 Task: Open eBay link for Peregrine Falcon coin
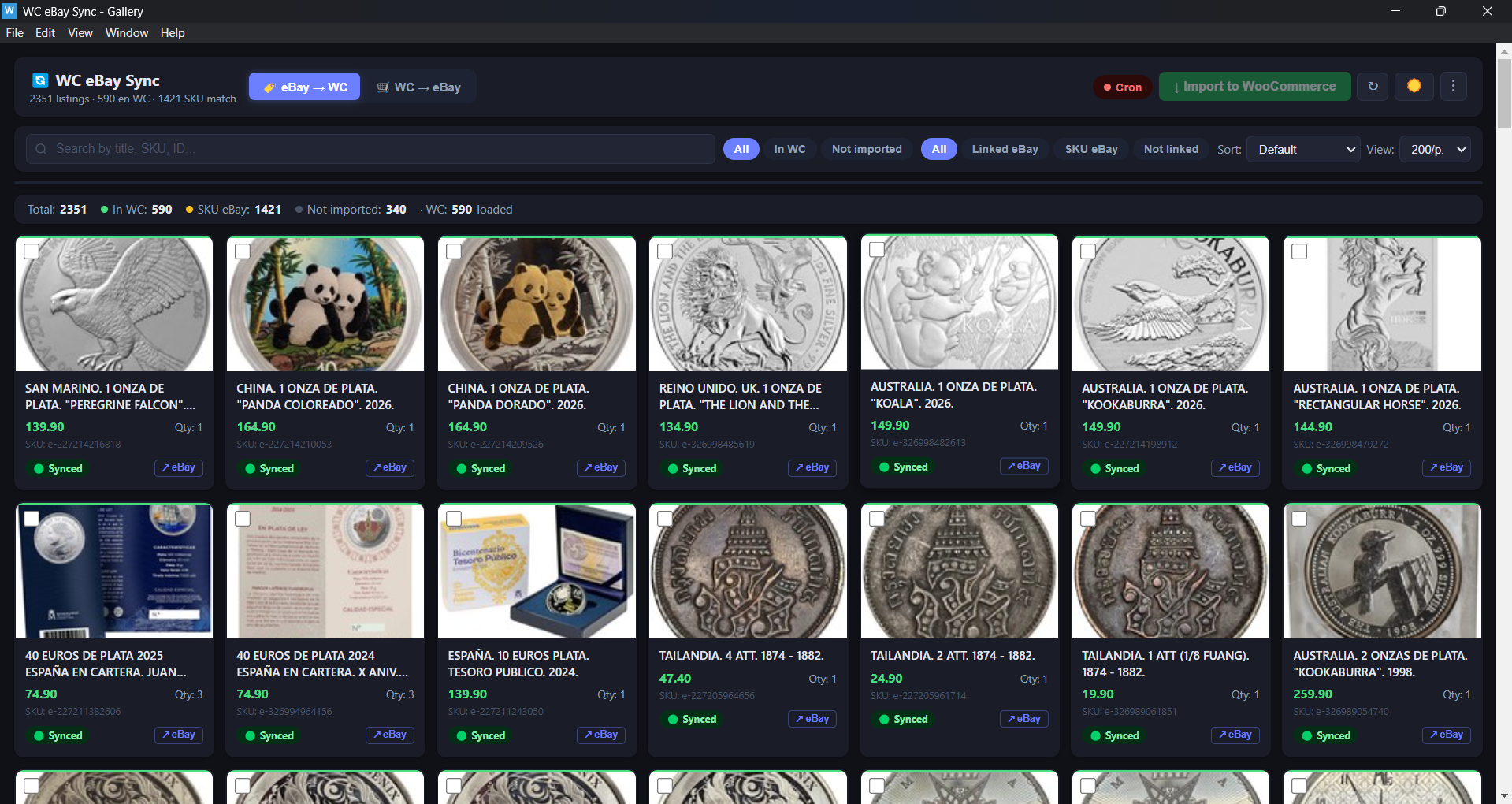click(179, 468)
